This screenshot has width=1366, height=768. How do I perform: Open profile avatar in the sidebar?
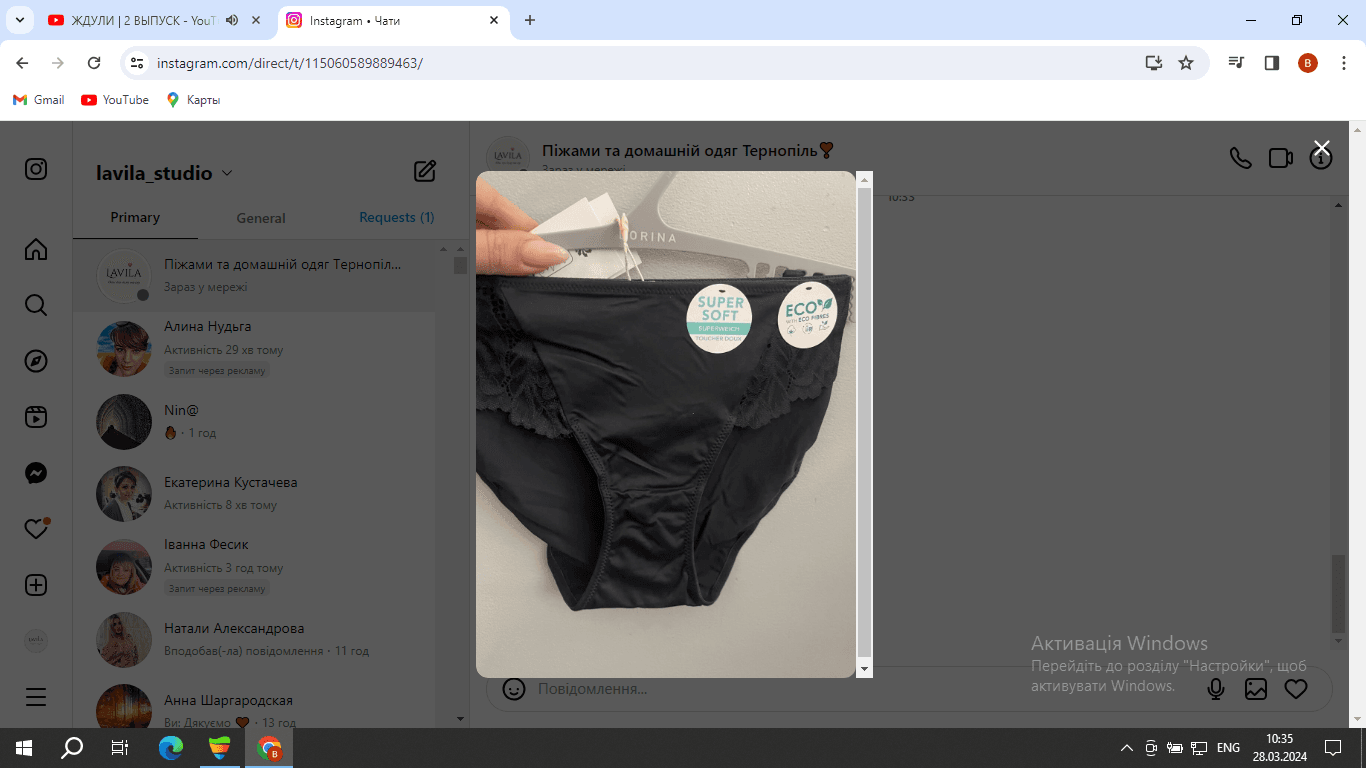tap(36, 641)
